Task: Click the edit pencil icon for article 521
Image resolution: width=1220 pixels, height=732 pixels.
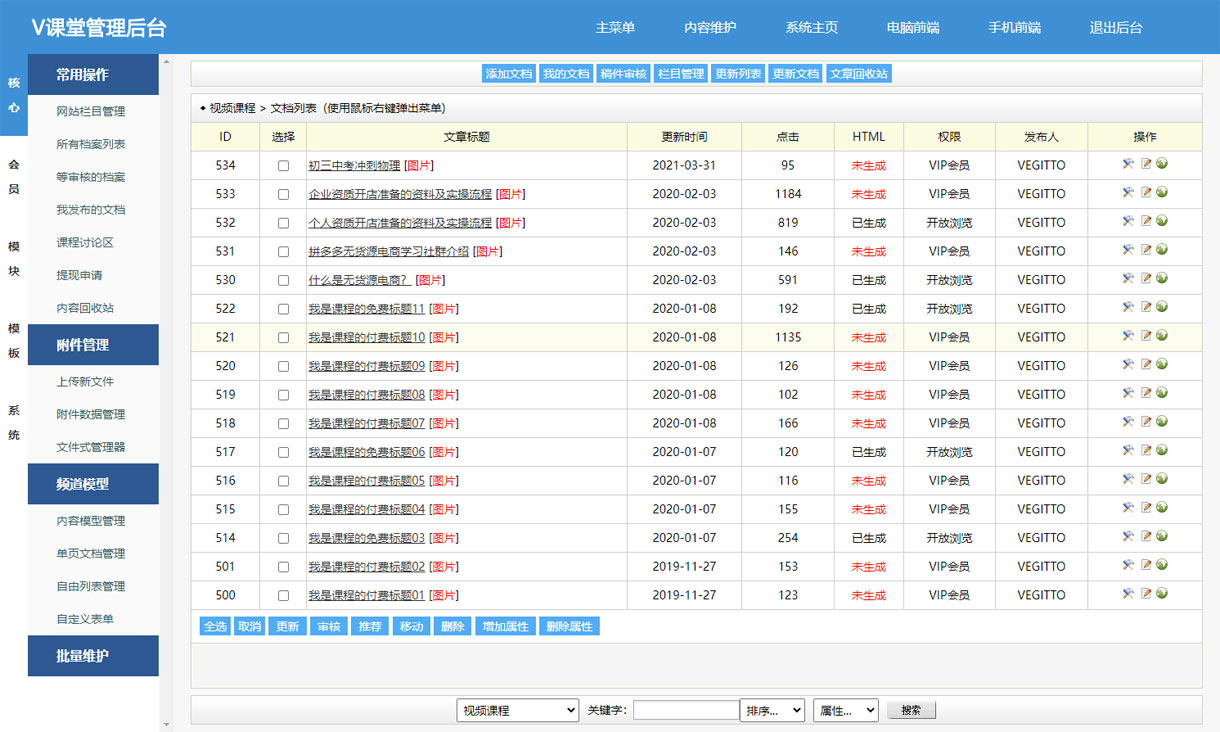Action: 1145,337
